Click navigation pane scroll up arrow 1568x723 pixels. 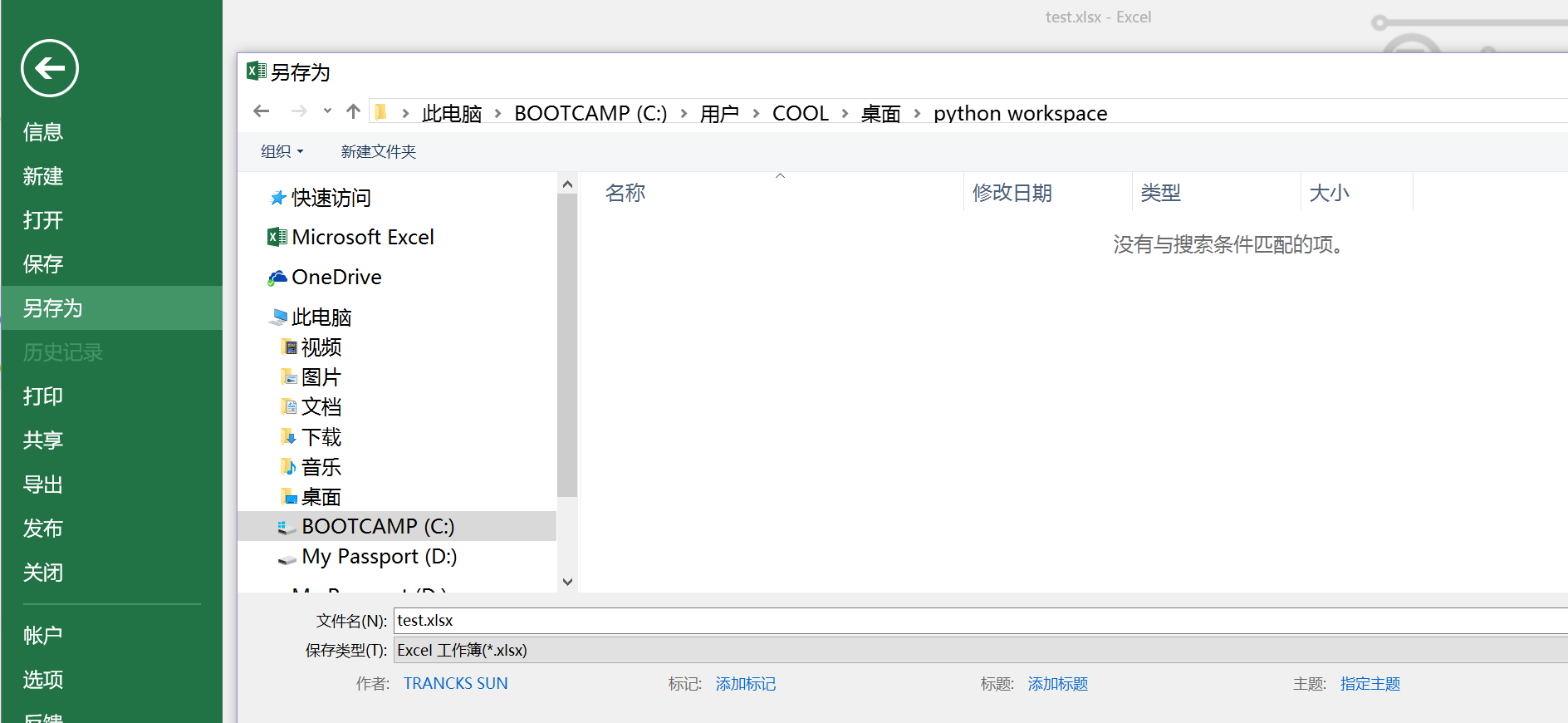568,184
